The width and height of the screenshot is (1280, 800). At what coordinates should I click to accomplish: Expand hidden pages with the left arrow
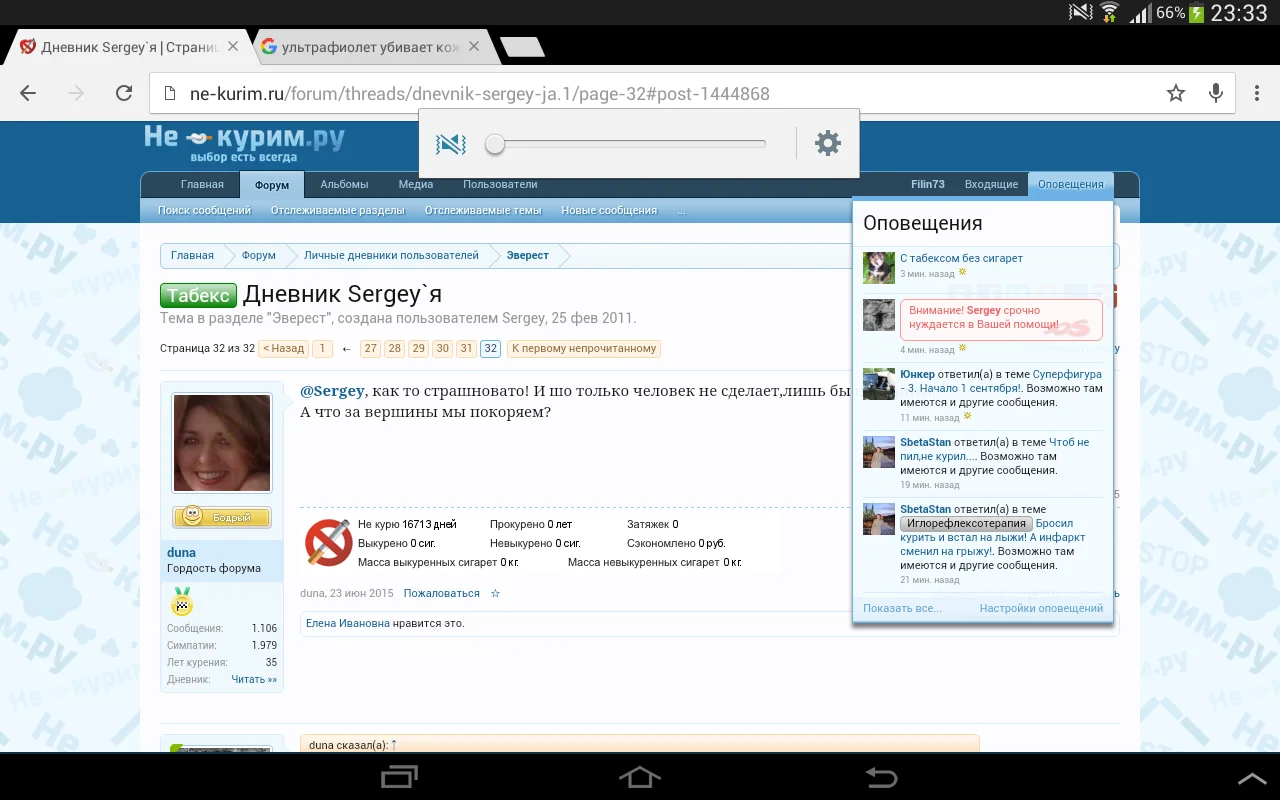click(346, 349)
